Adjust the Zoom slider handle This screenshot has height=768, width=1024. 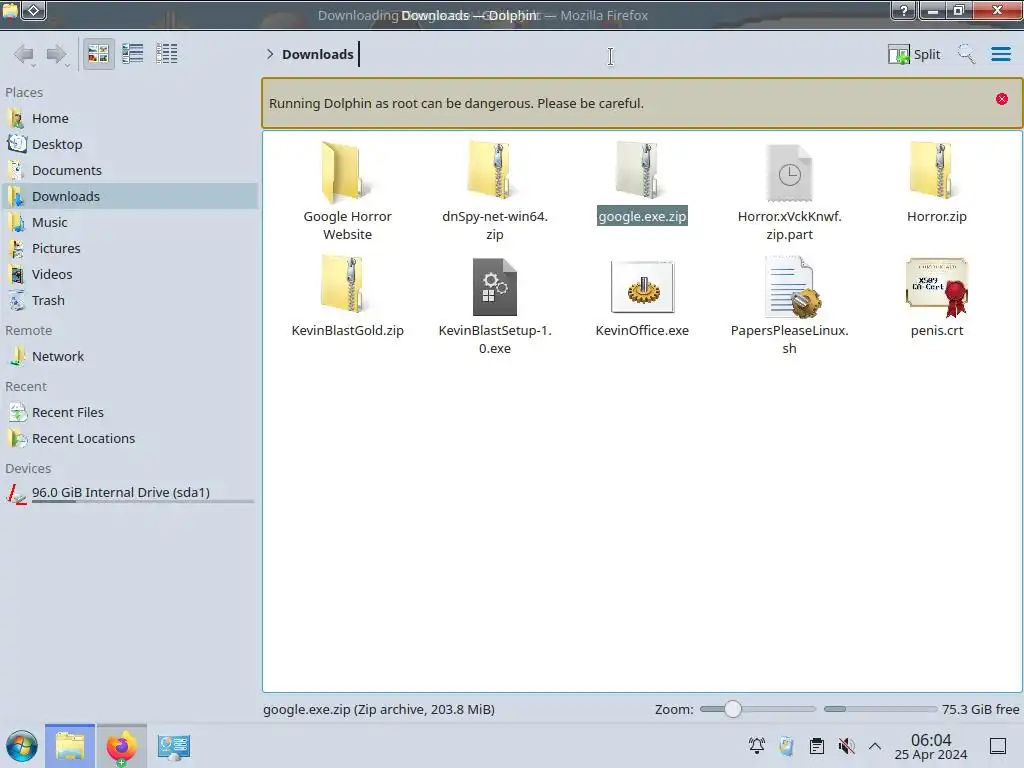click(x=733, y=709)
